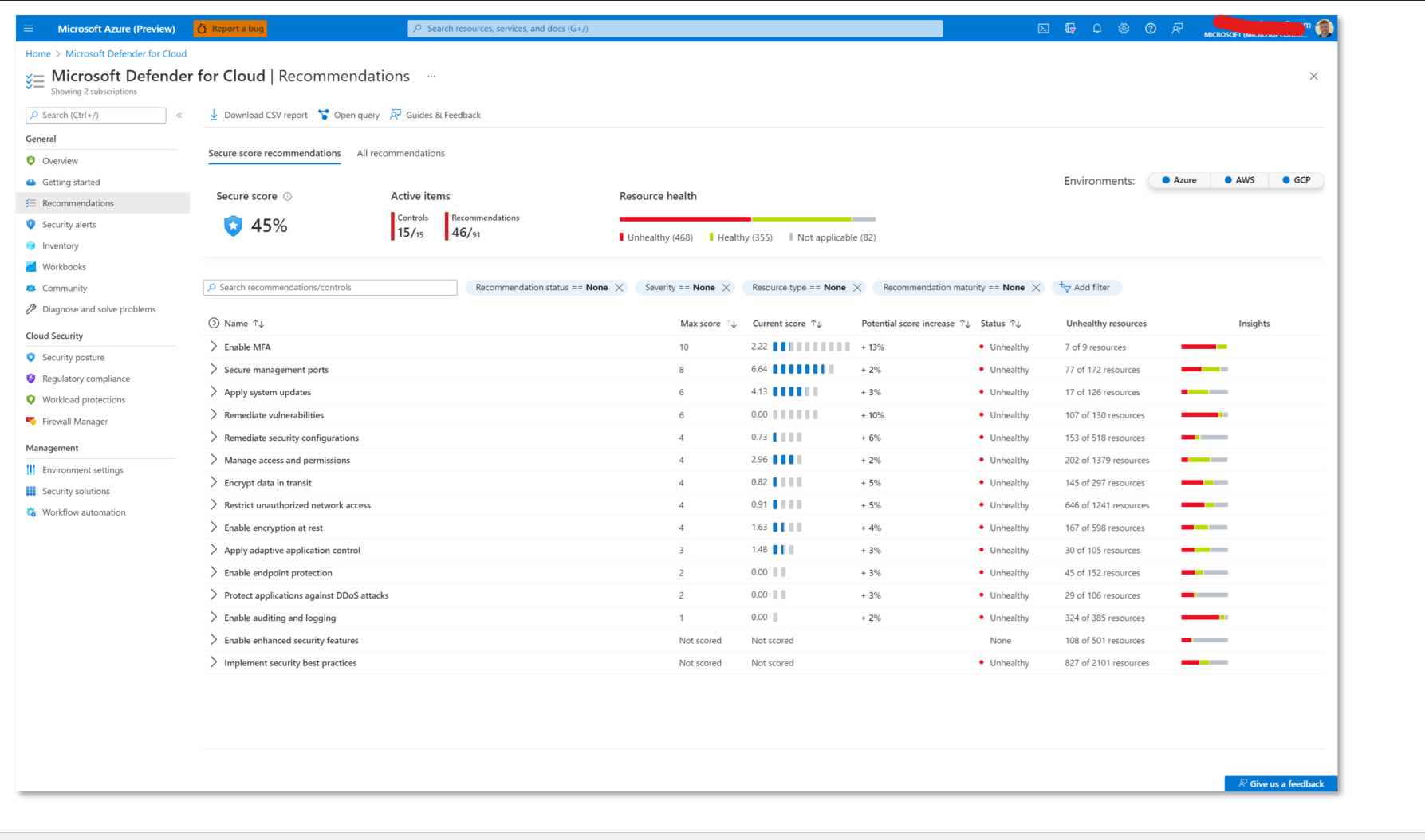The height and width of the screenshot is (840, 1425).
Task: Toggle the Azure environment filter
Action: [1179, 180]
